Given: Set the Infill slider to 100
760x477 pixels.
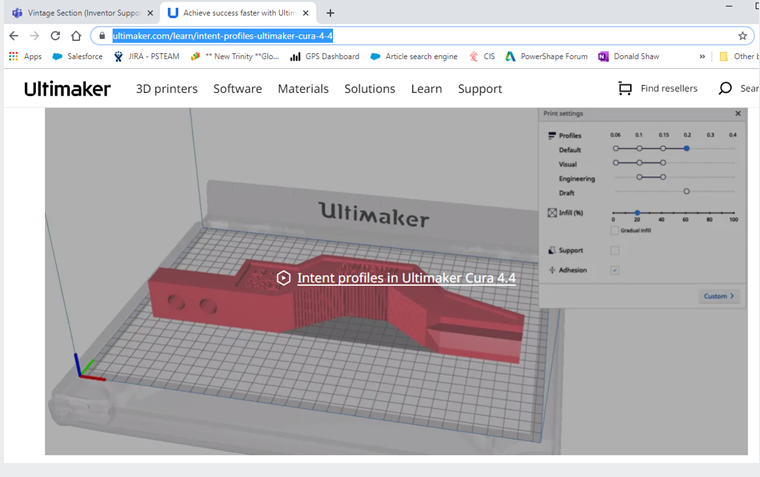Looking at the screenshot, I should (734, 213).
